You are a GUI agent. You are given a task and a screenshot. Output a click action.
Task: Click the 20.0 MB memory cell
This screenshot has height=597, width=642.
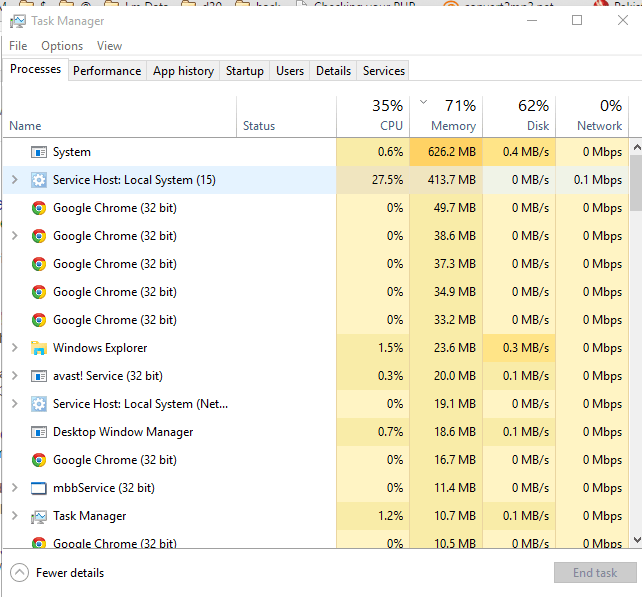(446, 376)
